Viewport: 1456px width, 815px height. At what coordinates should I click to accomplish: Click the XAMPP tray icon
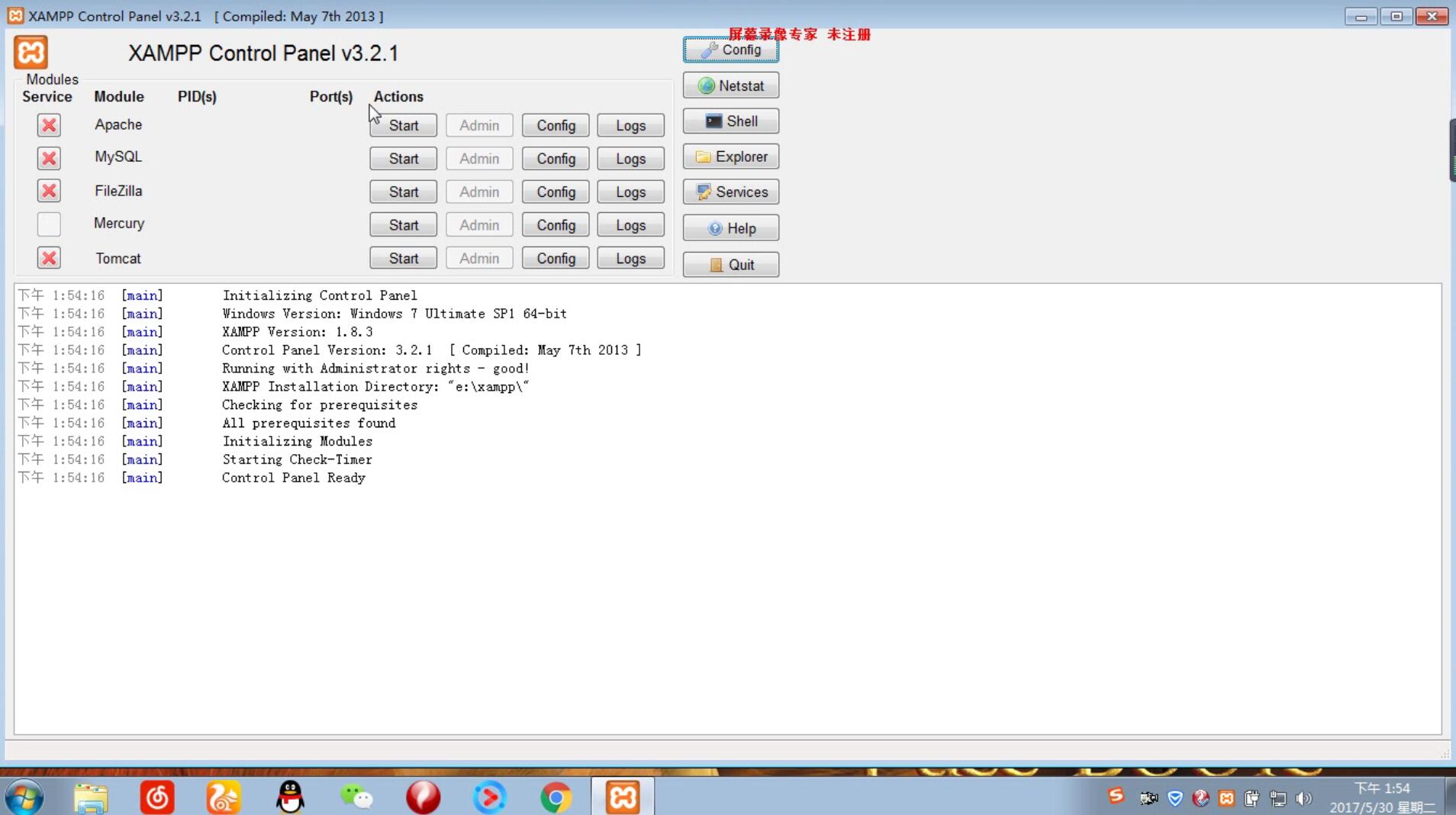1226,798
